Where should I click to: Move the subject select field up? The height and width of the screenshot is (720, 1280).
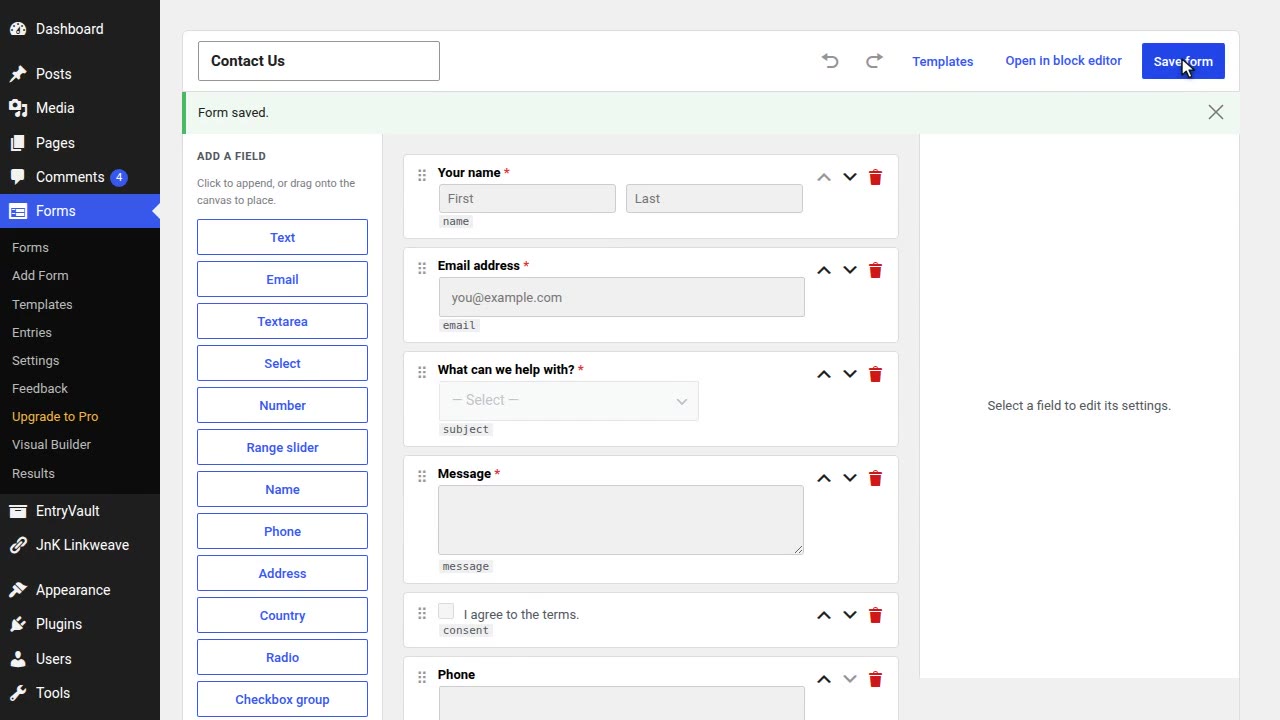[x=824, y=374]
